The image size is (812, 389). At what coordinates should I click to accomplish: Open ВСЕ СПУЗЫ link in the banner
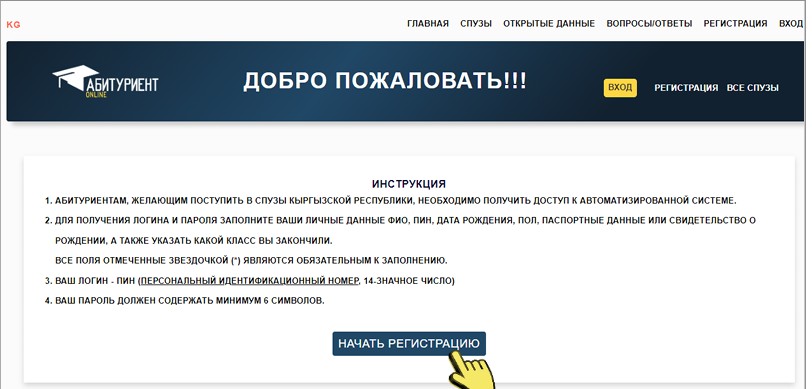[752, 88]
